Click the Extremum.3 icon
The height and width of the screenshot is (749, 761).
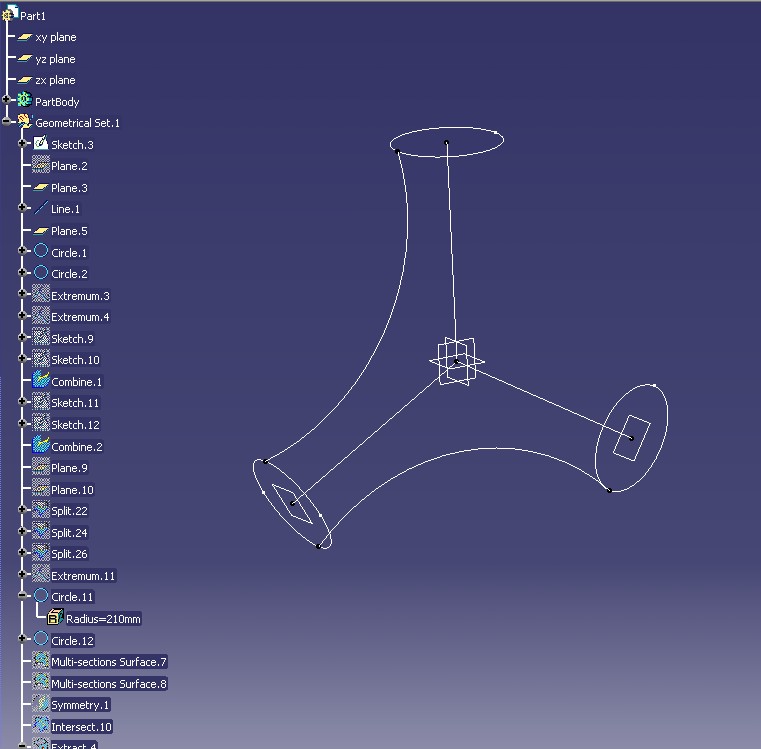coord(41,294)
